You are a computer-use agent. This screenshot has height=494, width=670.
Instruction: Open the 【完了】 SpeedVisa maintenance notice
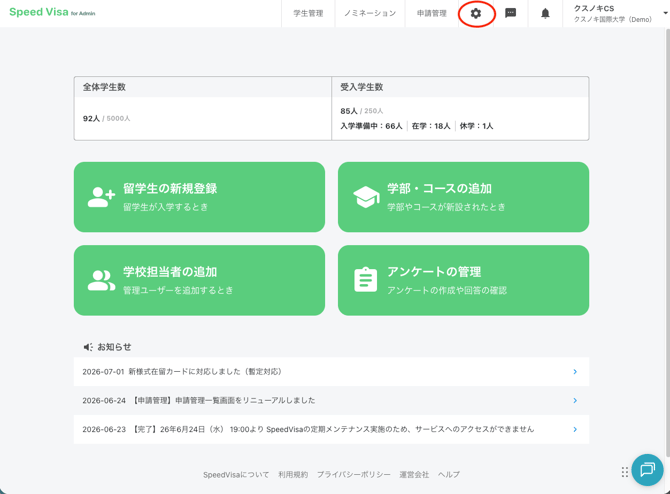point(331,429)
